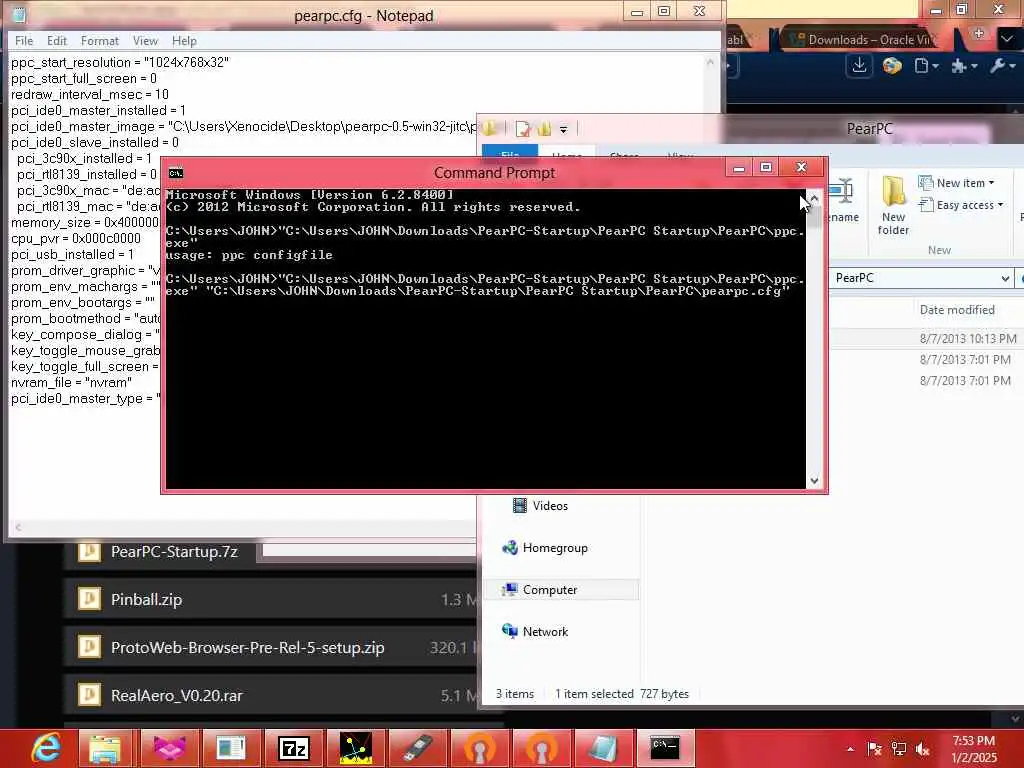Add a new browser tab
This screenshot has height=768, width=1024.
pos(978,33)
